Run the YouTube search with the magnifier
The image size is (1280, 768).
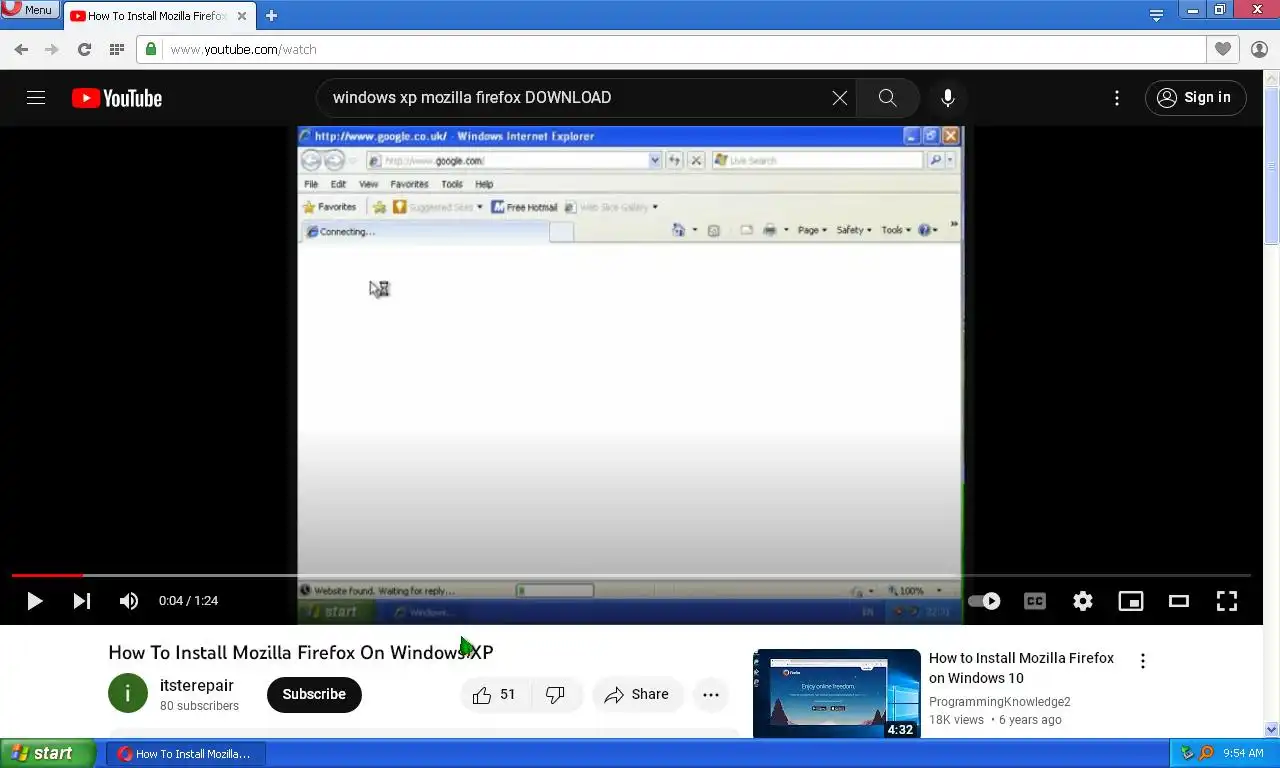coord(888,98)
